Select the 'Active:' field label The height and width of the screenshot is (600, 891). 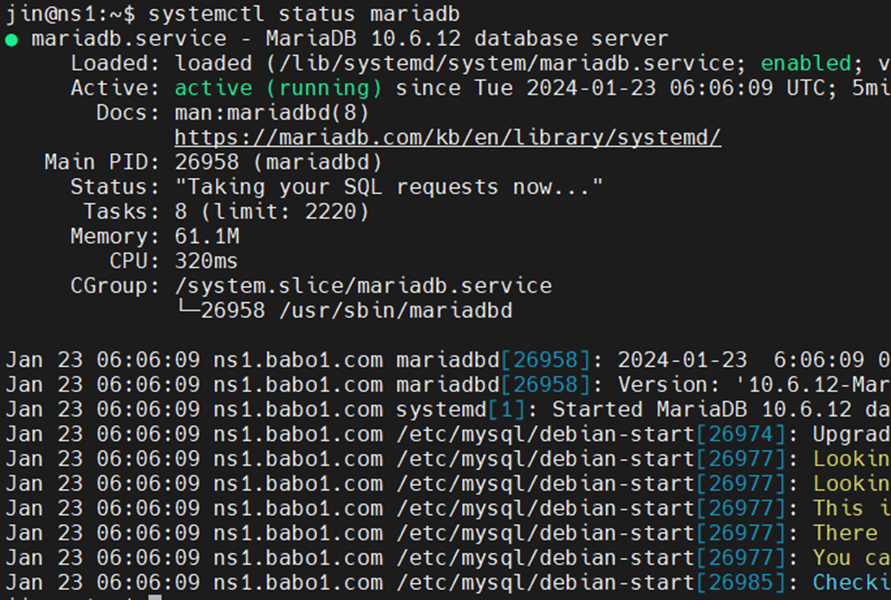pyautogui.click(x=115, y=88)
